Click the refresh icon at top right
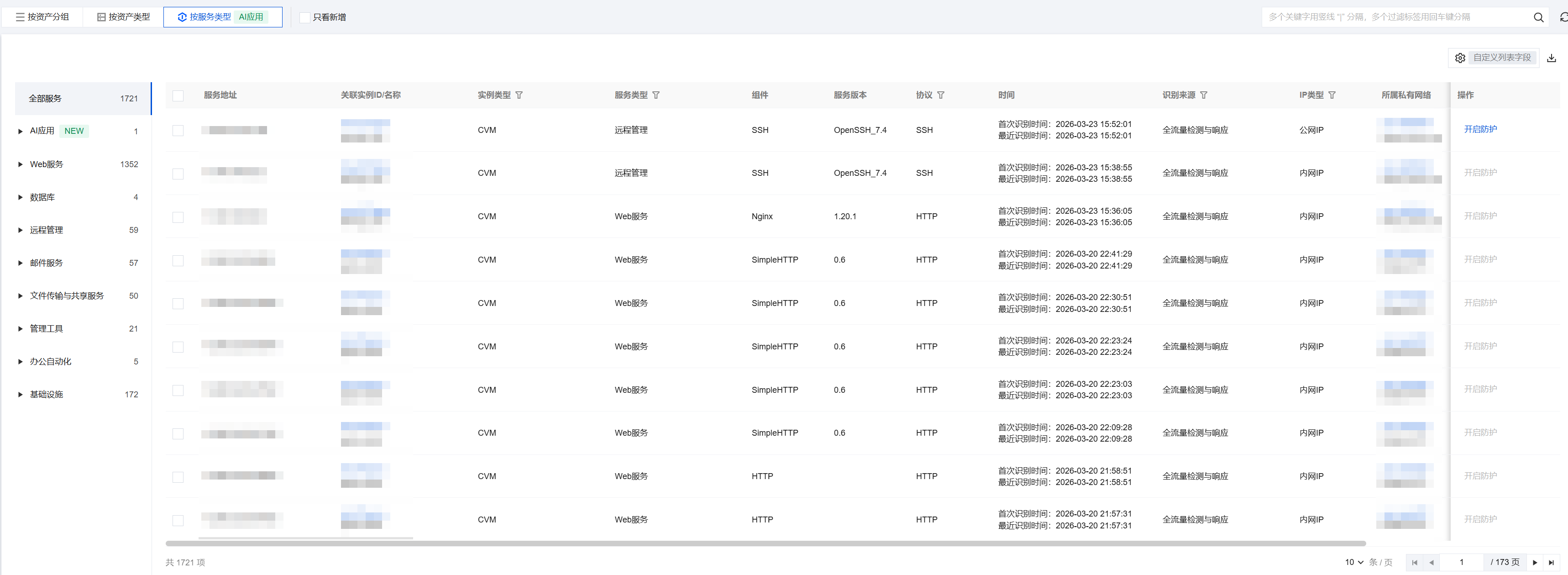 [1563, 17]
